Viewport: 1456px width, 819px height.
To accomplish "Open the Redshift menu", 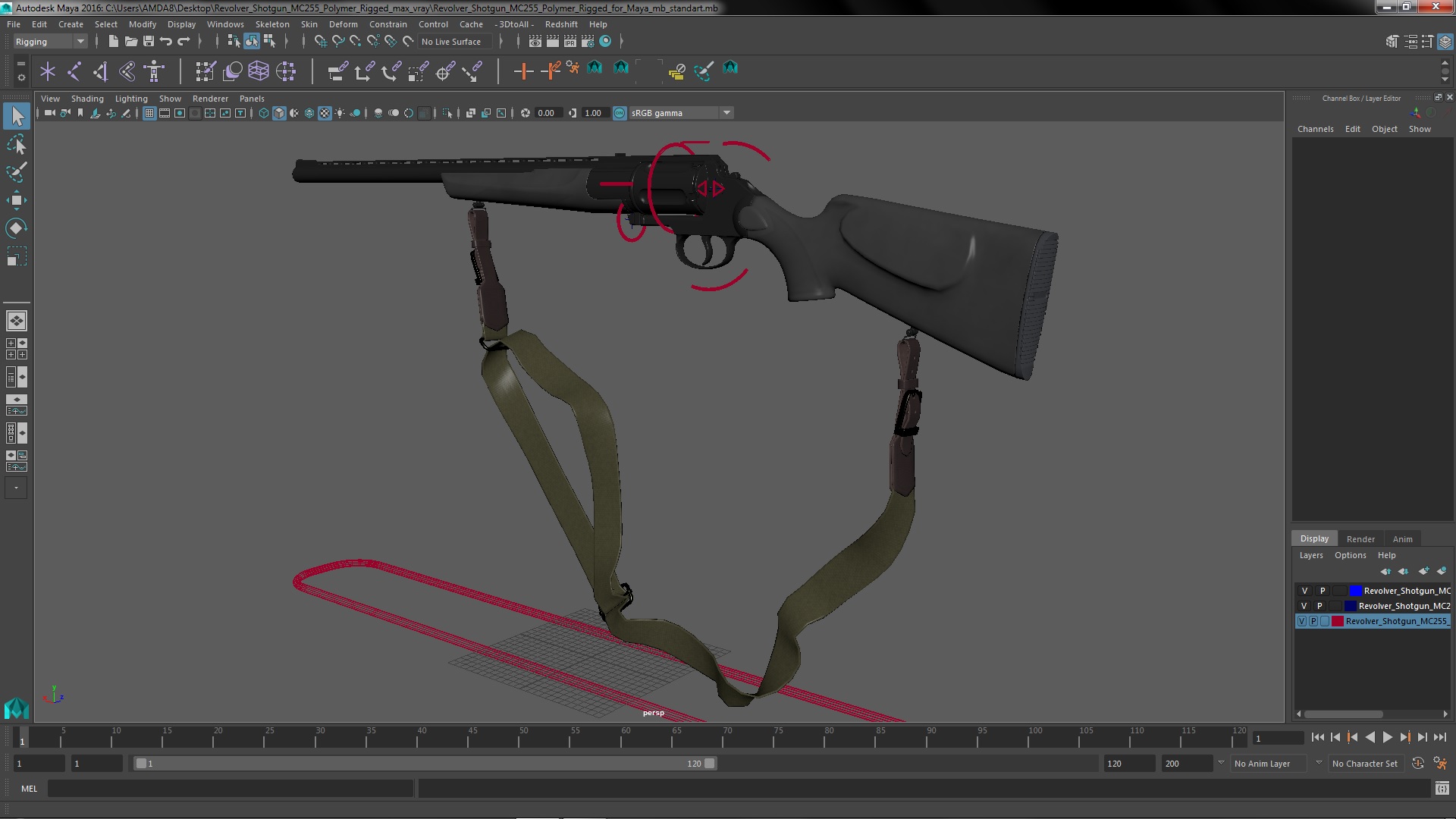I will 561,24.
